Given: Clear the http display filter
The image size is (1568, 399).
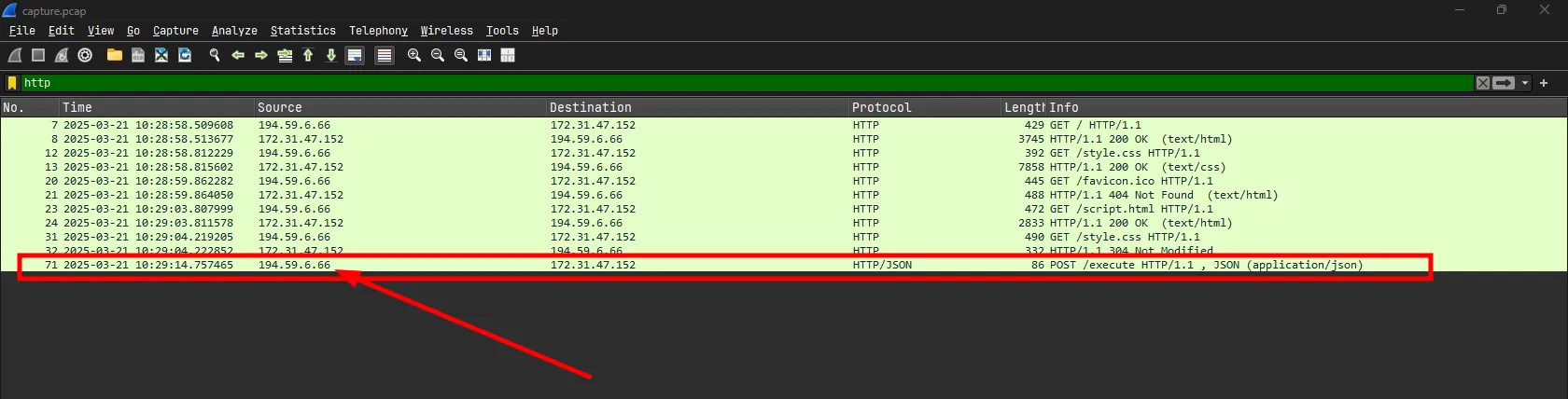Looking at the screenshot, I should pos(1482,83).
